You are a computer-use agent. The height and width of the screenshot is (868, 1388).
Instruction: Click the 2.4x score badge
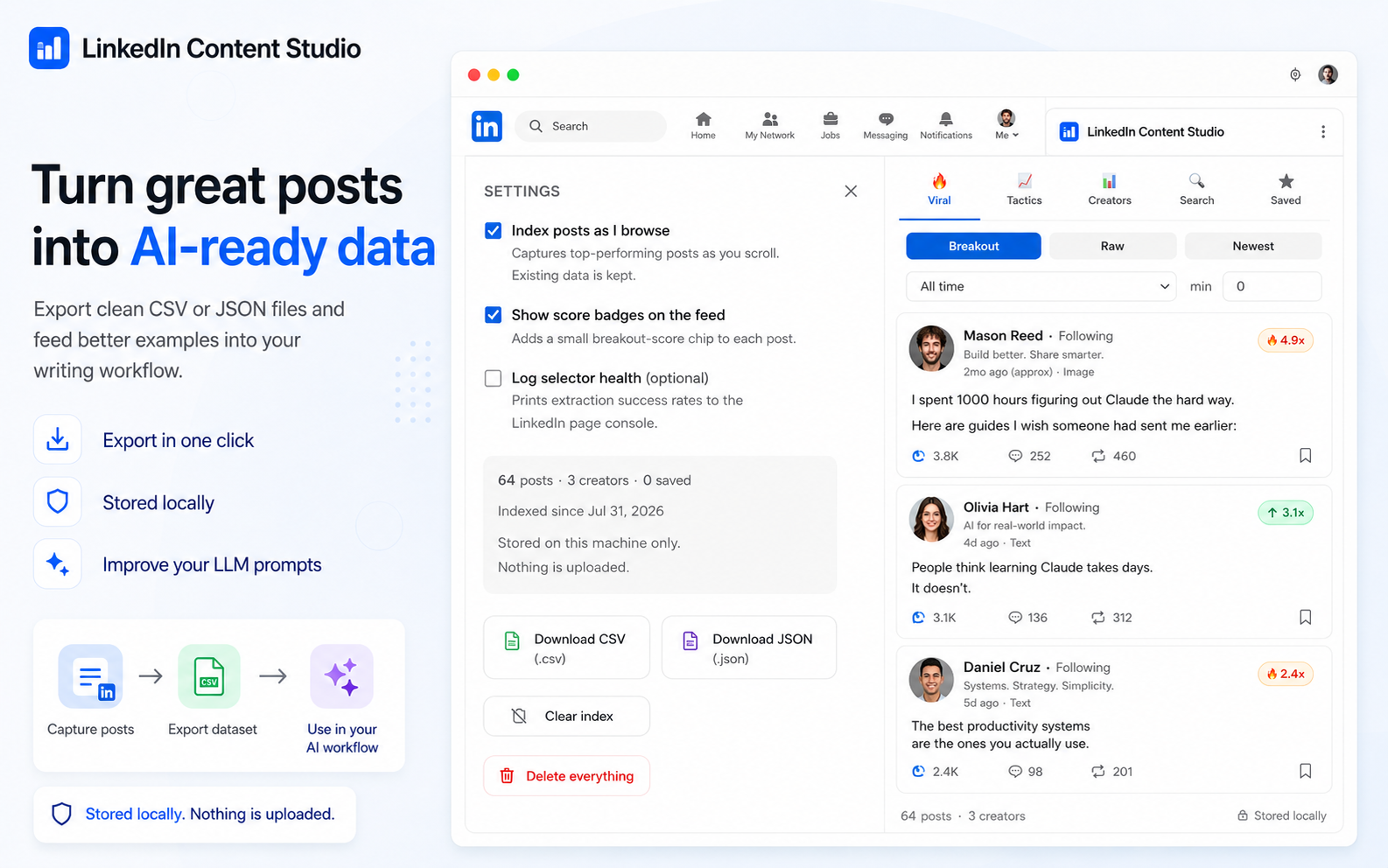click(x=1286, y=674)
